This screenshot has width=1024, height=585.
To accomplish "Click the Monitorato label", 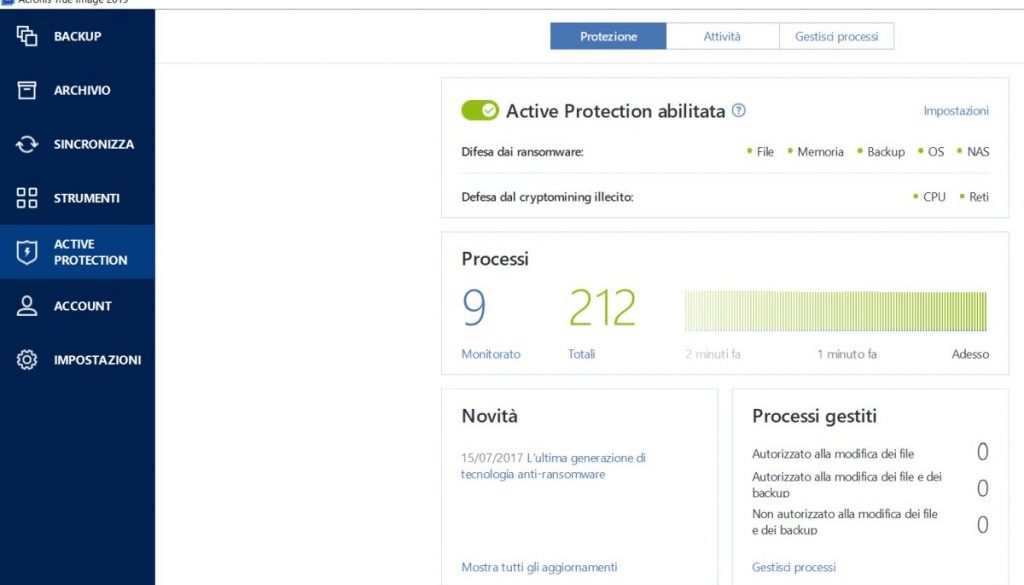I will (x=490, y=354).
